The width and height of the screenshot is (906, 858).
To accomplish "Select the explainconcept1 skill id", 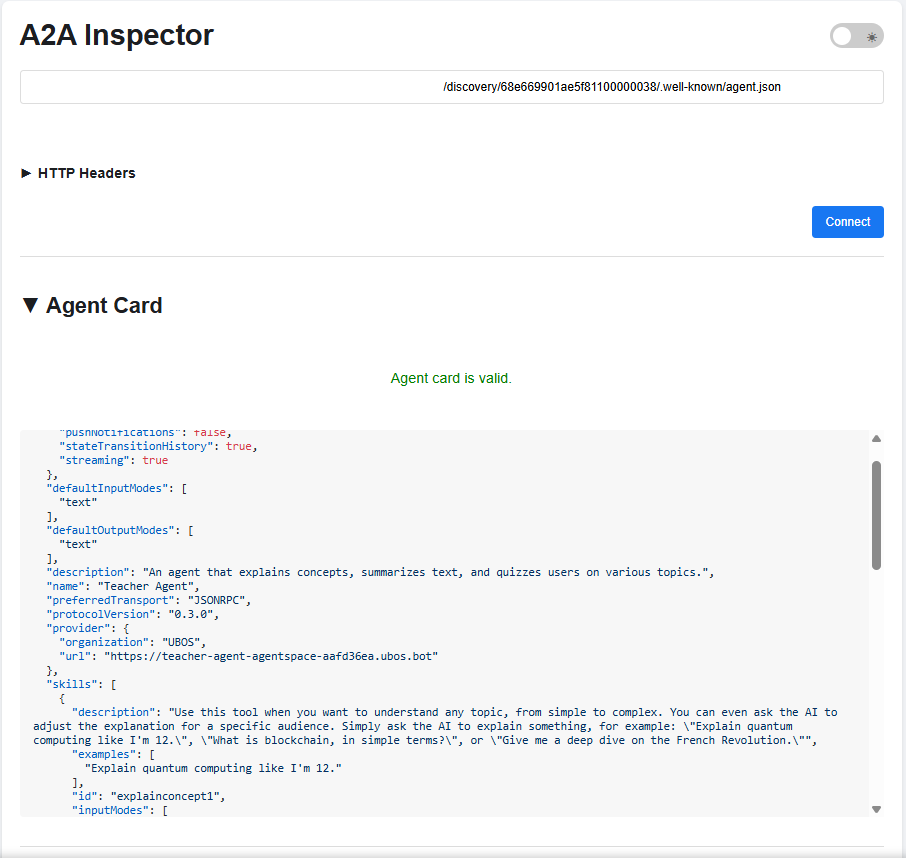I will (166, 795).
